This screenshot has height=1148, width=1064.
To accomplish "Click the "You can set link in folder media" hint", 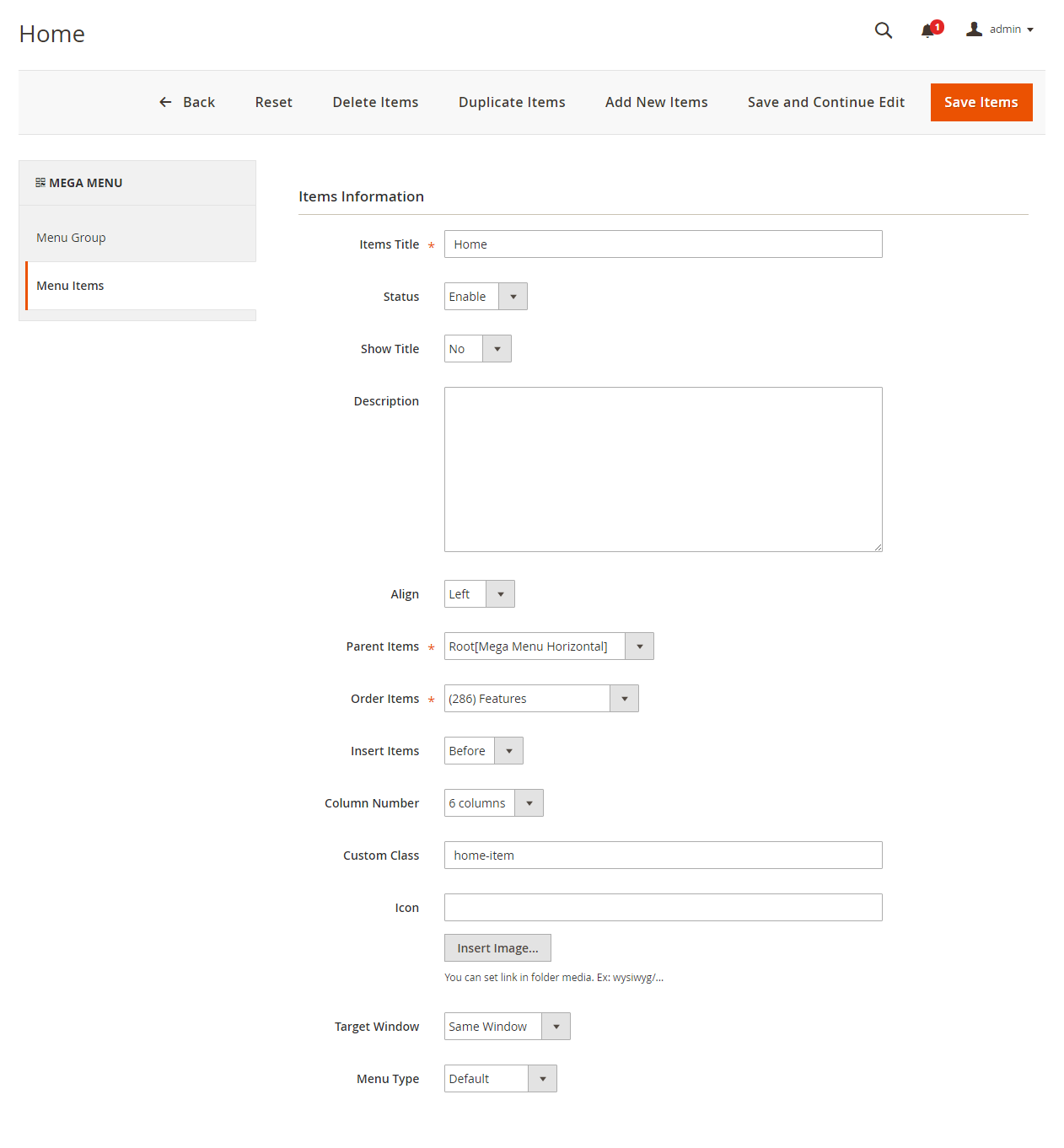I will point(554,978).
